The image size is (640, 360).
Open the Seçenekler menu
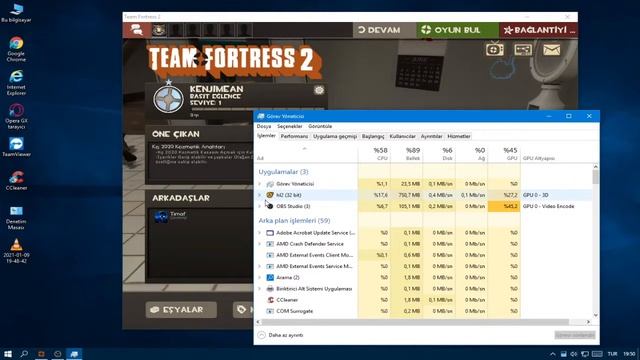tap(290, 127)
